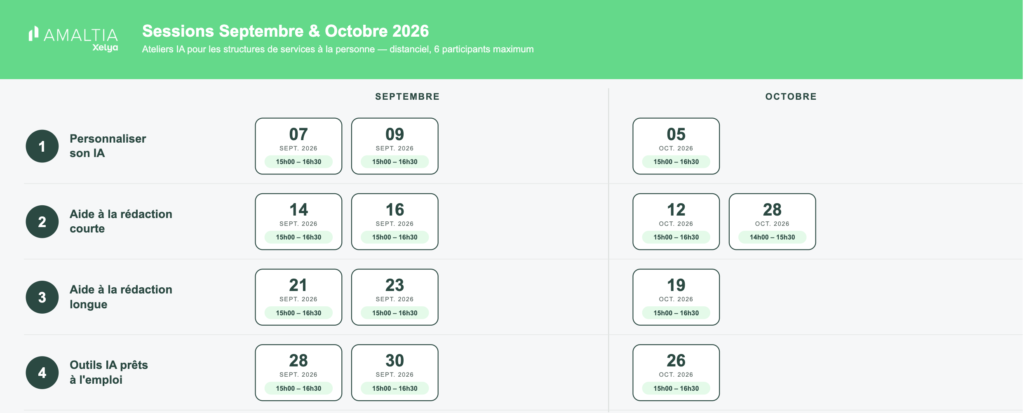Book the 16 Sept. 2026 session
Viewport: 1024px width, 413px height.
click(x=394, y=222)
